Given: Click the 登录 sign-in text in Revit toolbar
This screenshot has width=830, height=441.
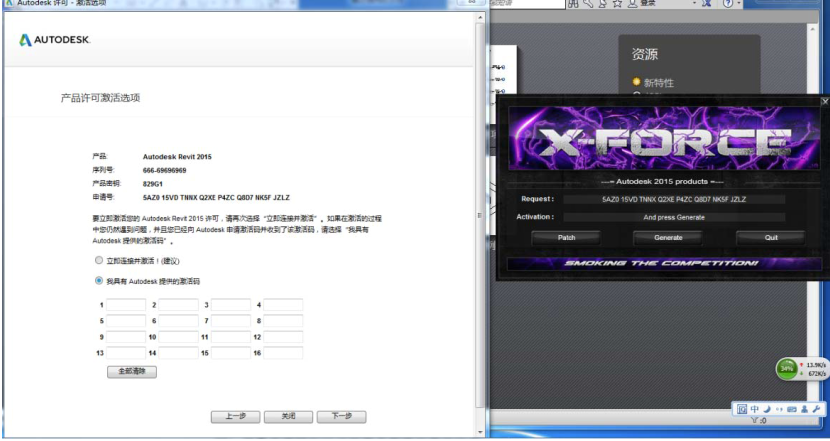Looking at the screenshot, I should click(x=648, y=4).
